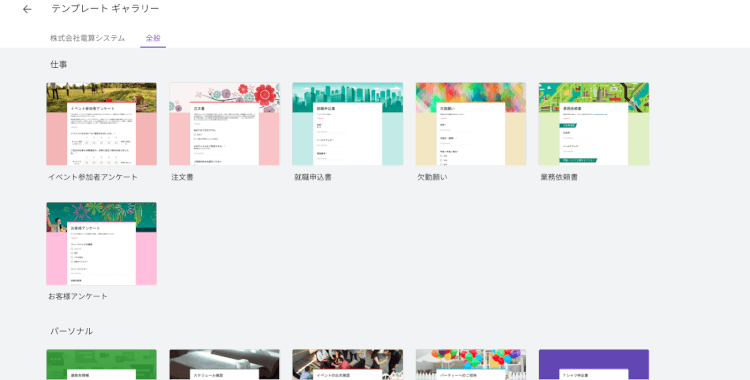
Task: Click the 注文書 caption text
Action: tap(182, 177)
